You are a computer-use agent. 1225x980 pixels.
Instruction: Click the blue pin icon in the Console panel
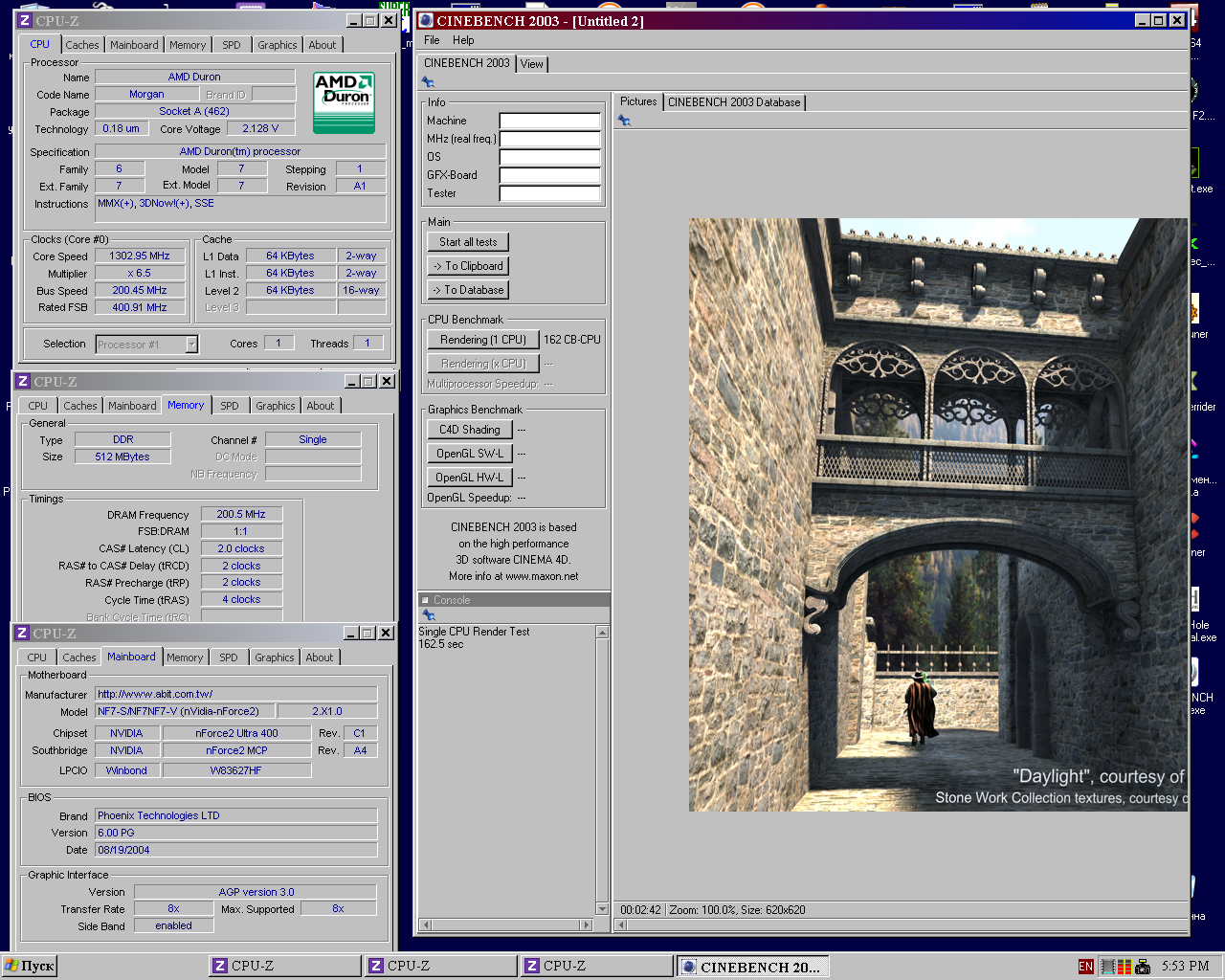tap(428, 615)
